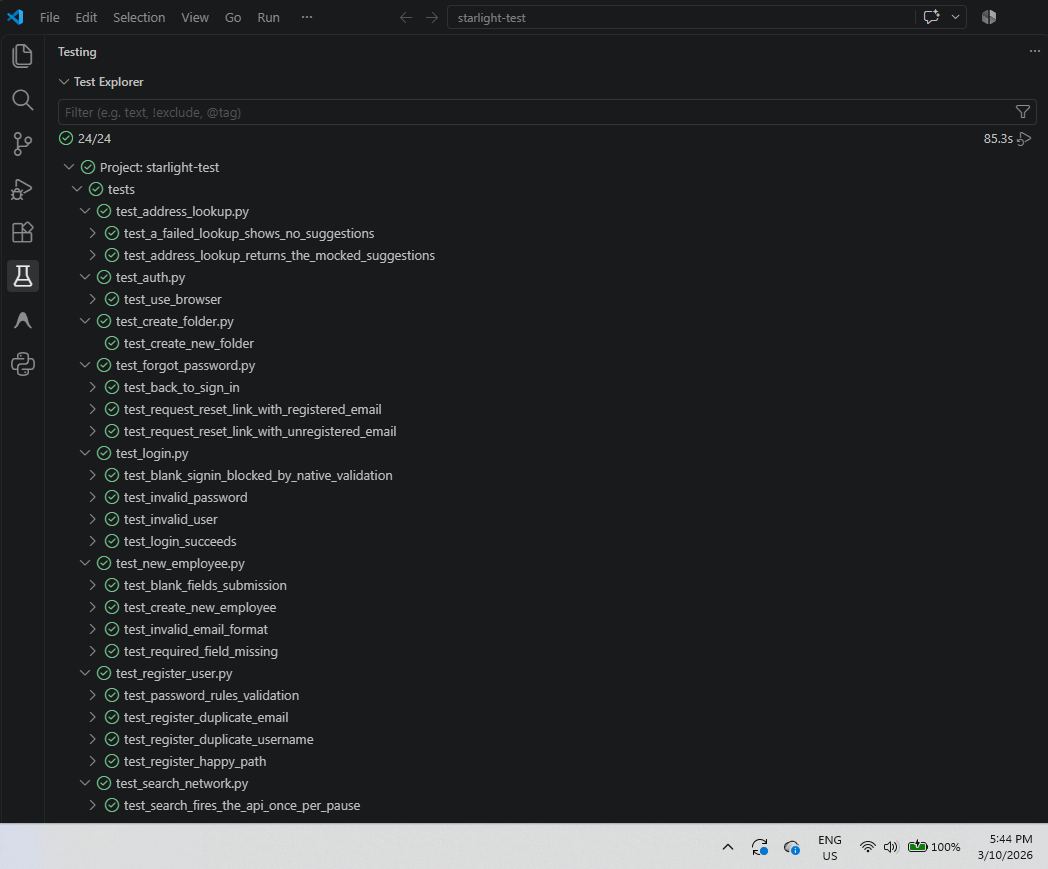Go back with the left arrow
Viewport: 1048px width, 869px height.
tap(406, 17)
